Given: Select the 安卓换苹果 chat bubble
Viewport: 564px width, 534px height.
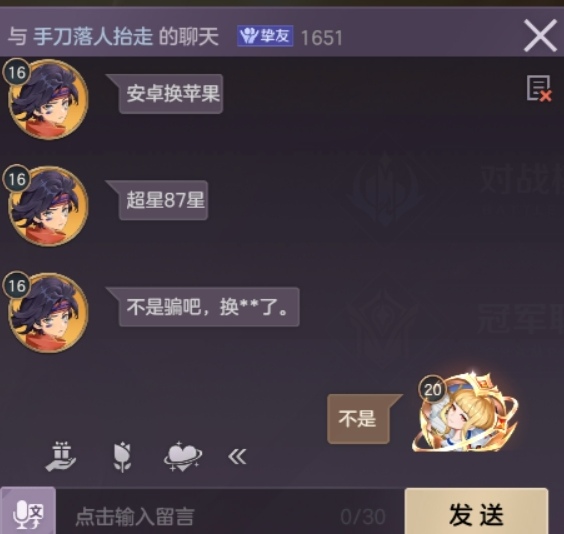Looking at the screenshot, I should pos(171,94).
